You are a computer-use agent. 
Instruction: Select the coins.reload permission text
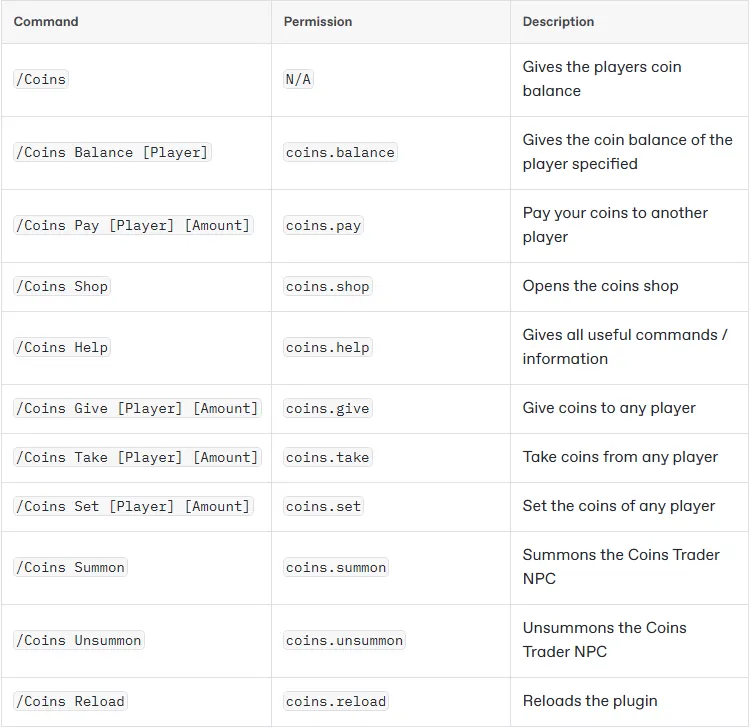(336, 701)
